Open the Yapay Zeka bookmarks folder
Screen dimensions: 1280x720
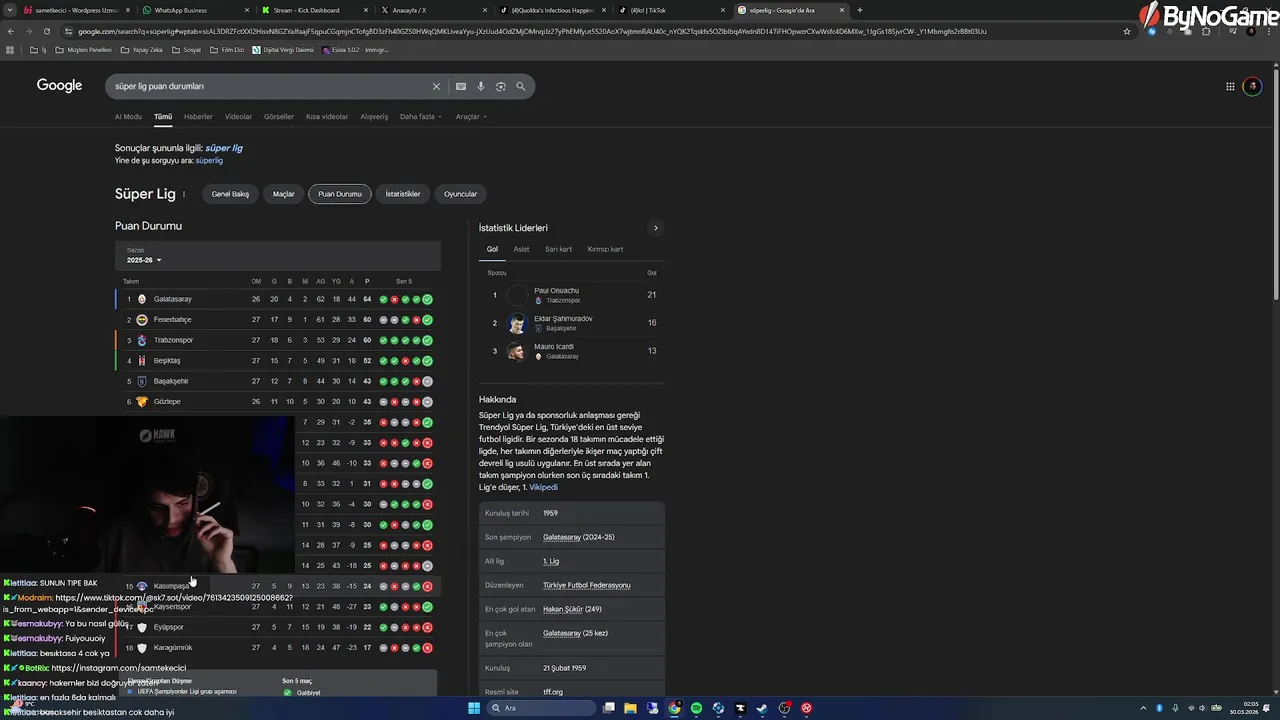click(141, 49)
